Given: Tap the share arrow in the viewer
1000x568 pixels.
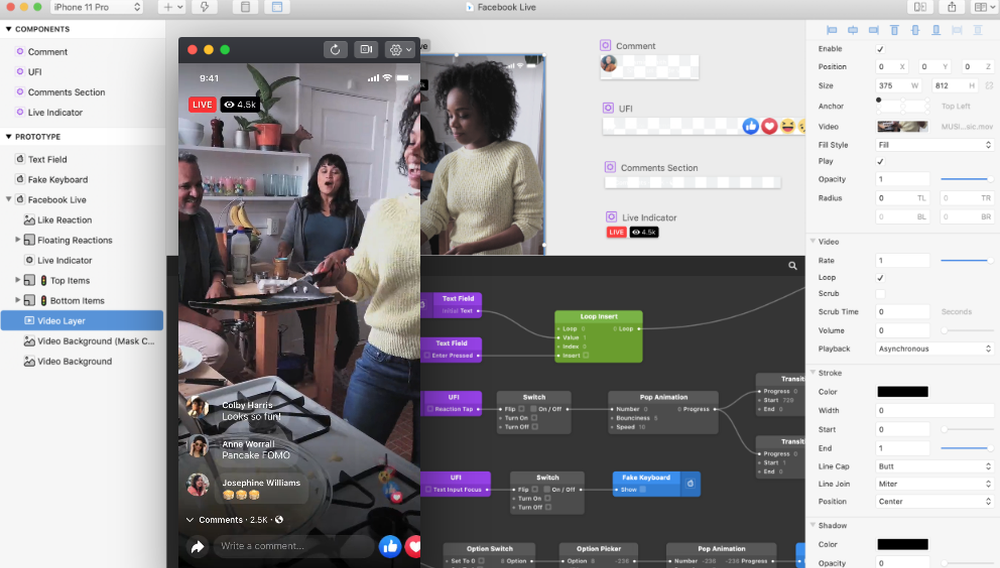Looking at the screenshot, I should 198,546.
